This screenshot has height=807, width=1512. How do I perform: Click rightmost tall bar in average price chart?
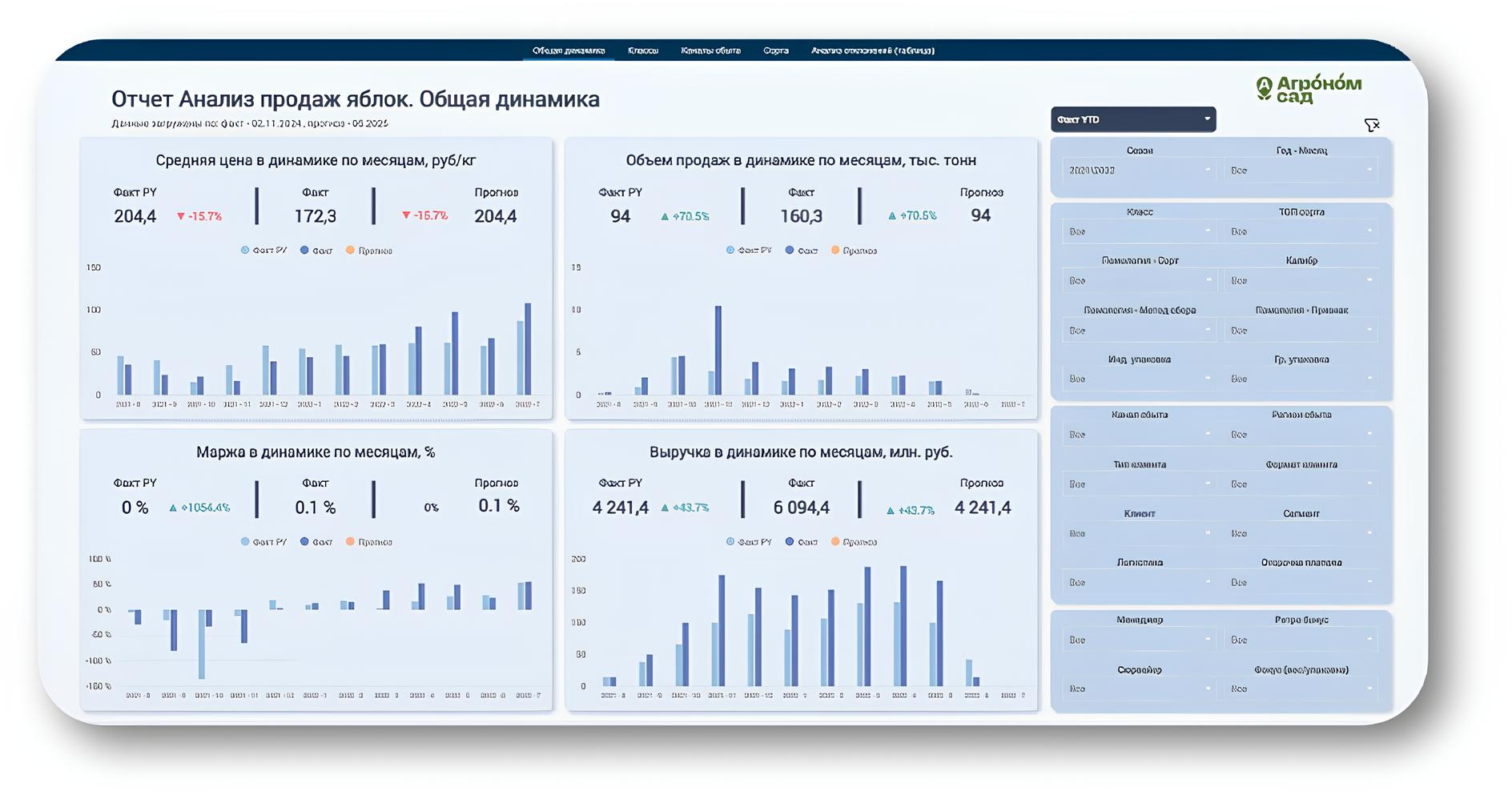[x=528, y=349]
